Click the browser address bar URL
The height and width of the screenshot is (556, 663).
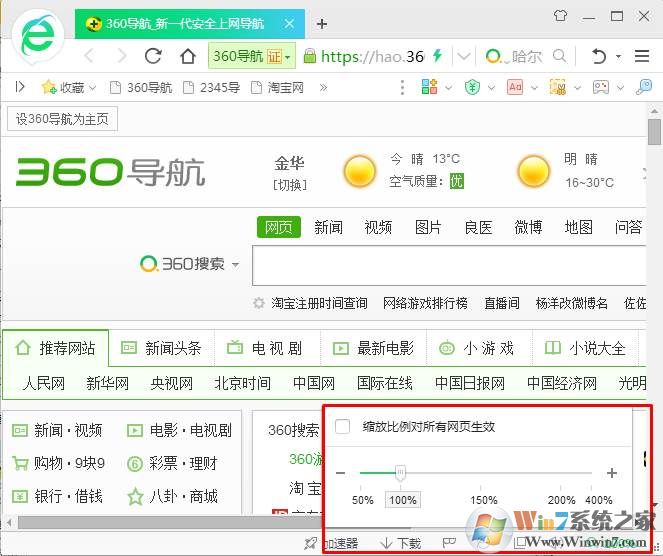(372, 56)
